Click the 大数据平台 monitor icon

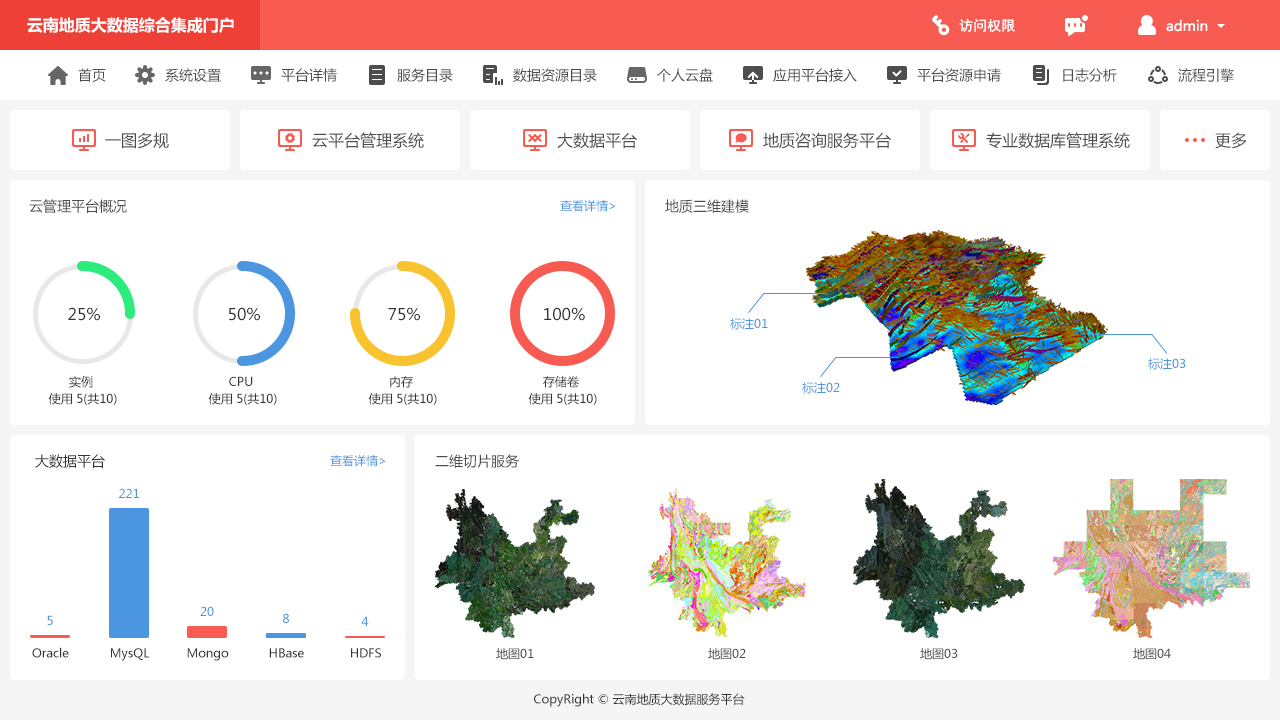[x=535, y=140]
